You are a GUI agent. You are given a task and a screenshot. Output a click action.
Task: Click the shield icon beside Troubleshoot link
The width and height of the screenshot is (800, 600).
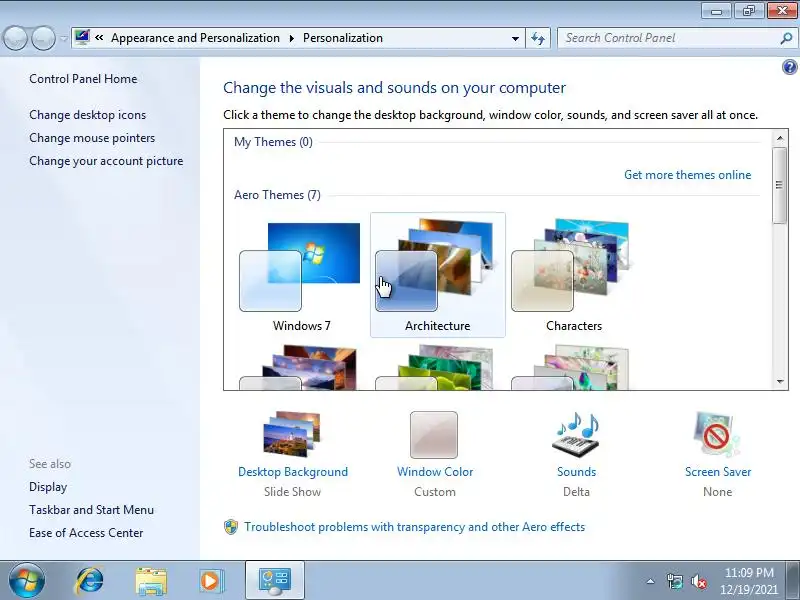pyautogui.click(x=231, y=527)
